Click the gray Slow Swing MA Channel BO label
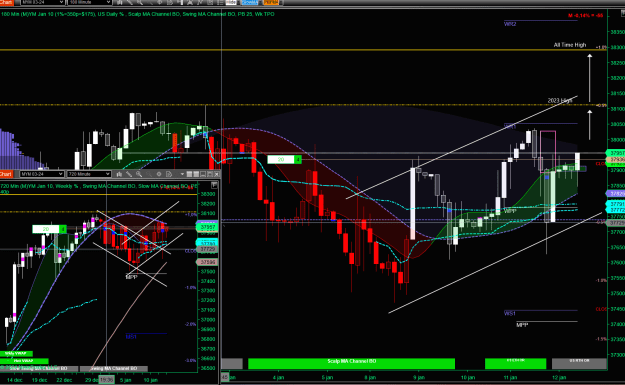The image size is (625, 385). 39,368
